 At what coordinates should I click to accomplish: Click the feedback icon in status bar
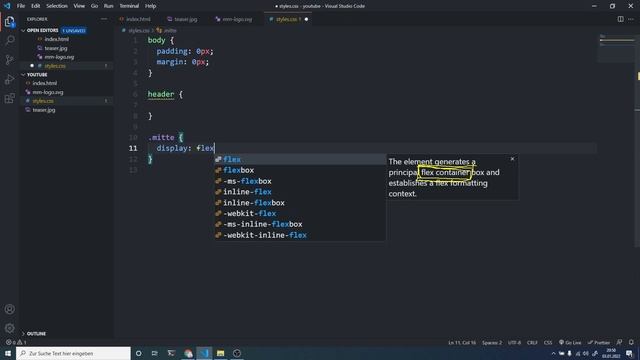[x=619, y=342]
